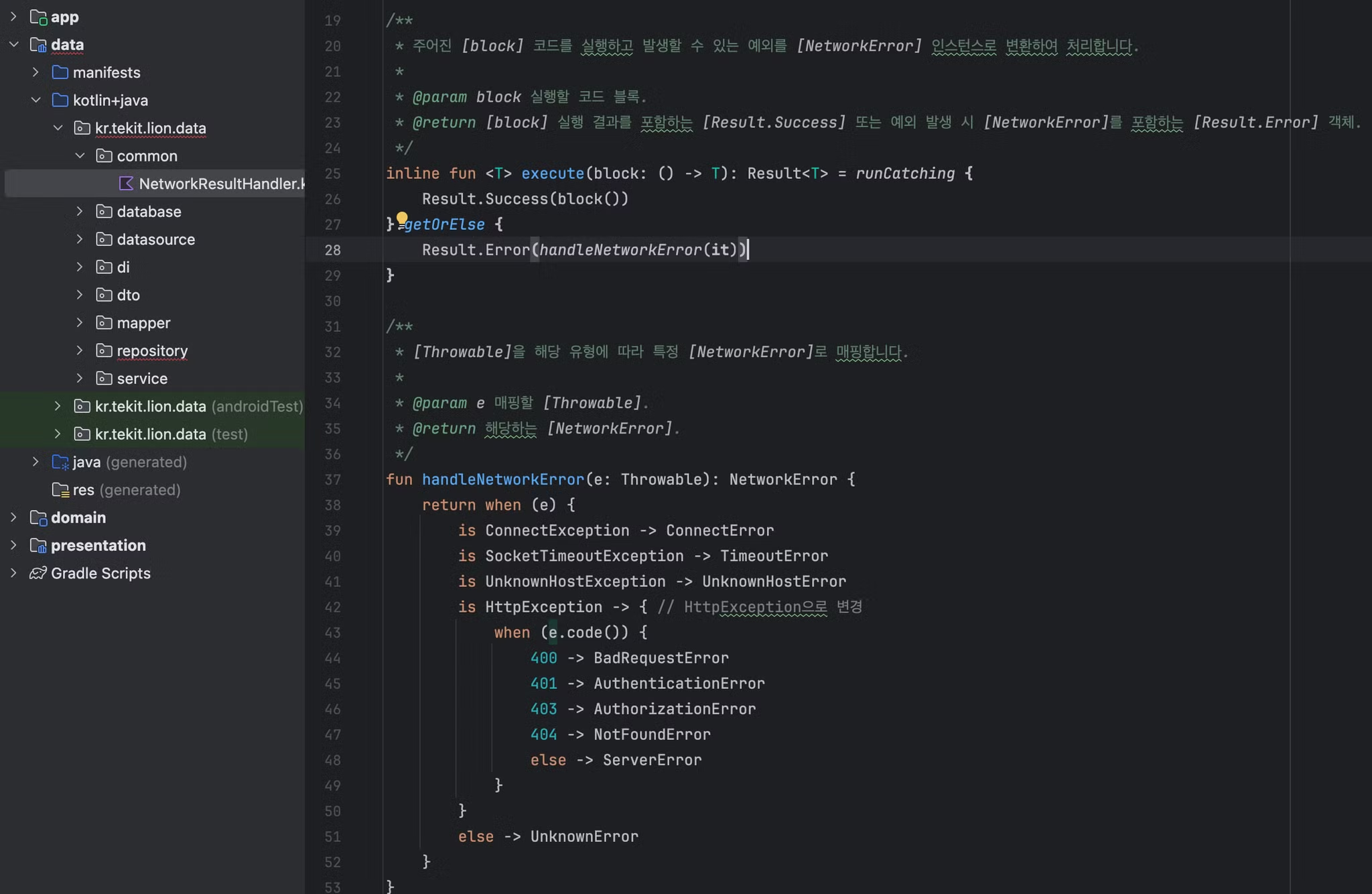The height and width of the screenshot is (894, 1372).
Task: Click the domain module folder icon
Action: (x=38, y=517)
